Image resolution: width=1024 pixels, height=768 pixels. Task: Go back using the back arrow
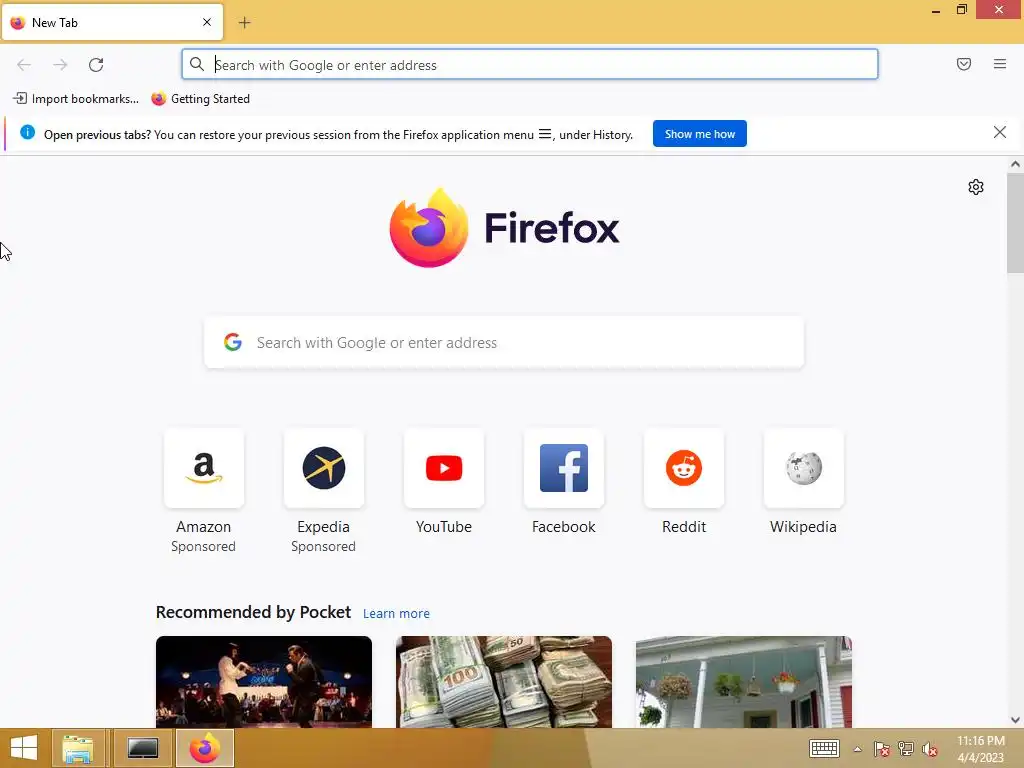[24, 65]
